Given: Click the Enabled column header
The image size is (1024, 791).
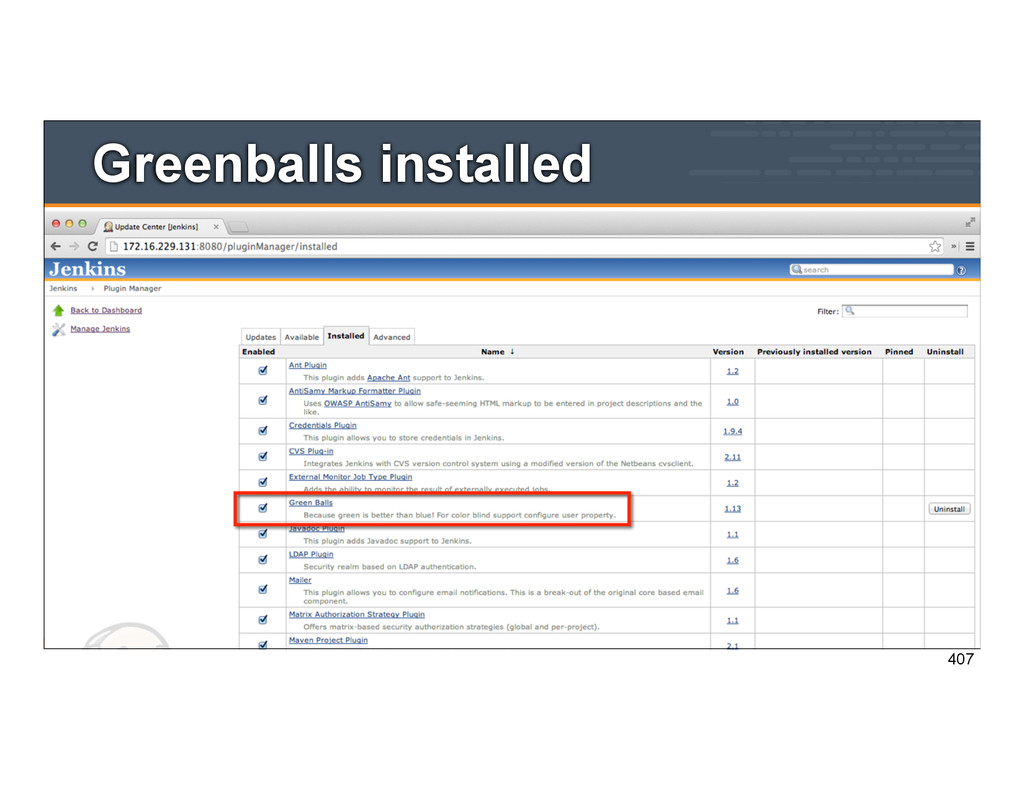Looking at the screenshot, I should pyautogui.click(x=259, y=351).
